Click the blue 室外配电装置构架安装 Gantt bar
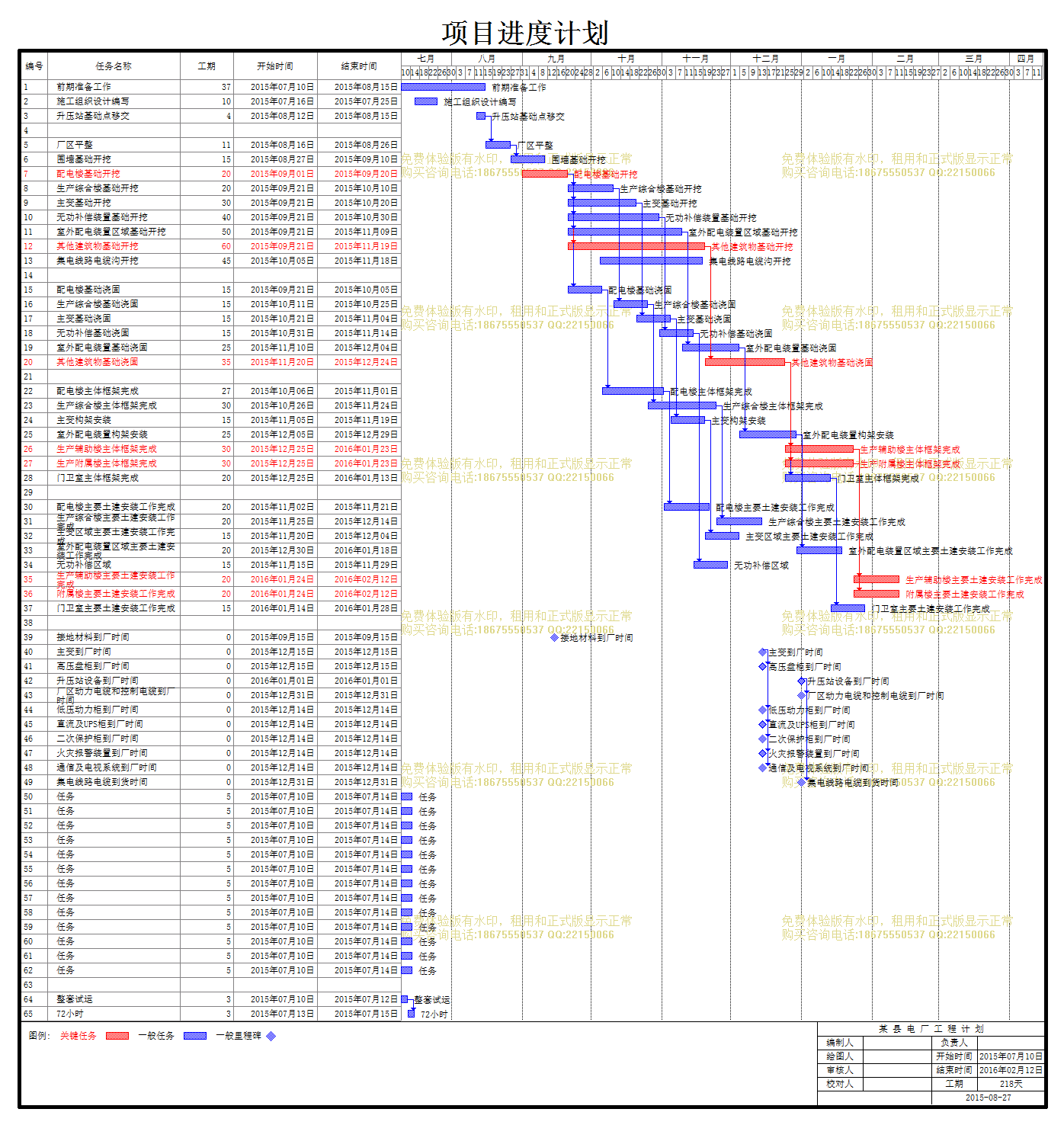 coord(768,434)
